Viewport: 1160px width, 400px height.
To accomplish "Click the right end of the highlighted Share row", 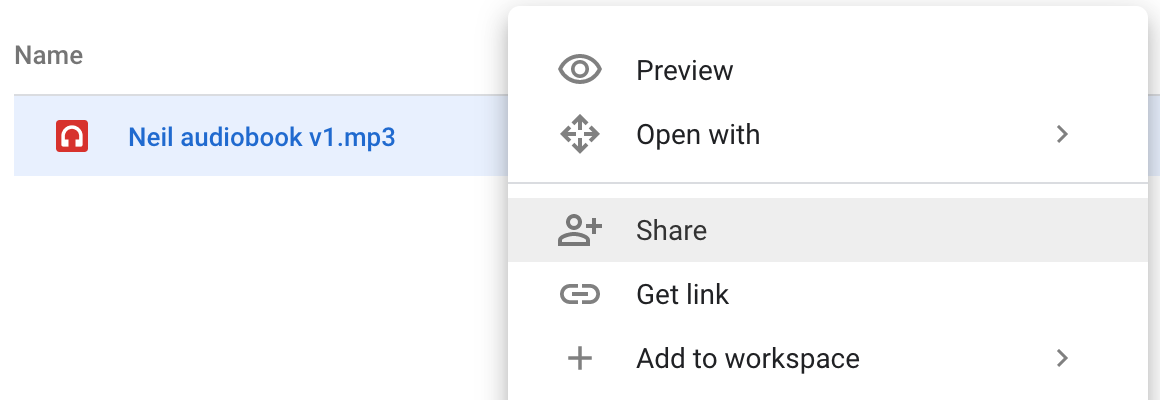I will point(1036,230).
